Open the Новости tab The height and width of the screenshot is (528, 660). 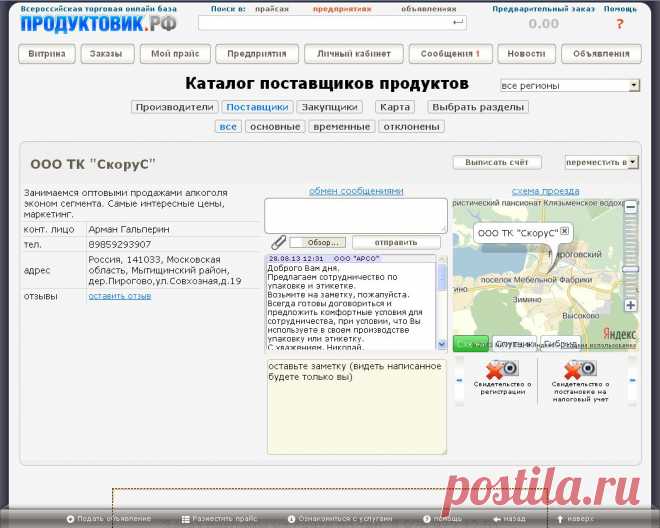pyautogui.click(x=526, y=54)
